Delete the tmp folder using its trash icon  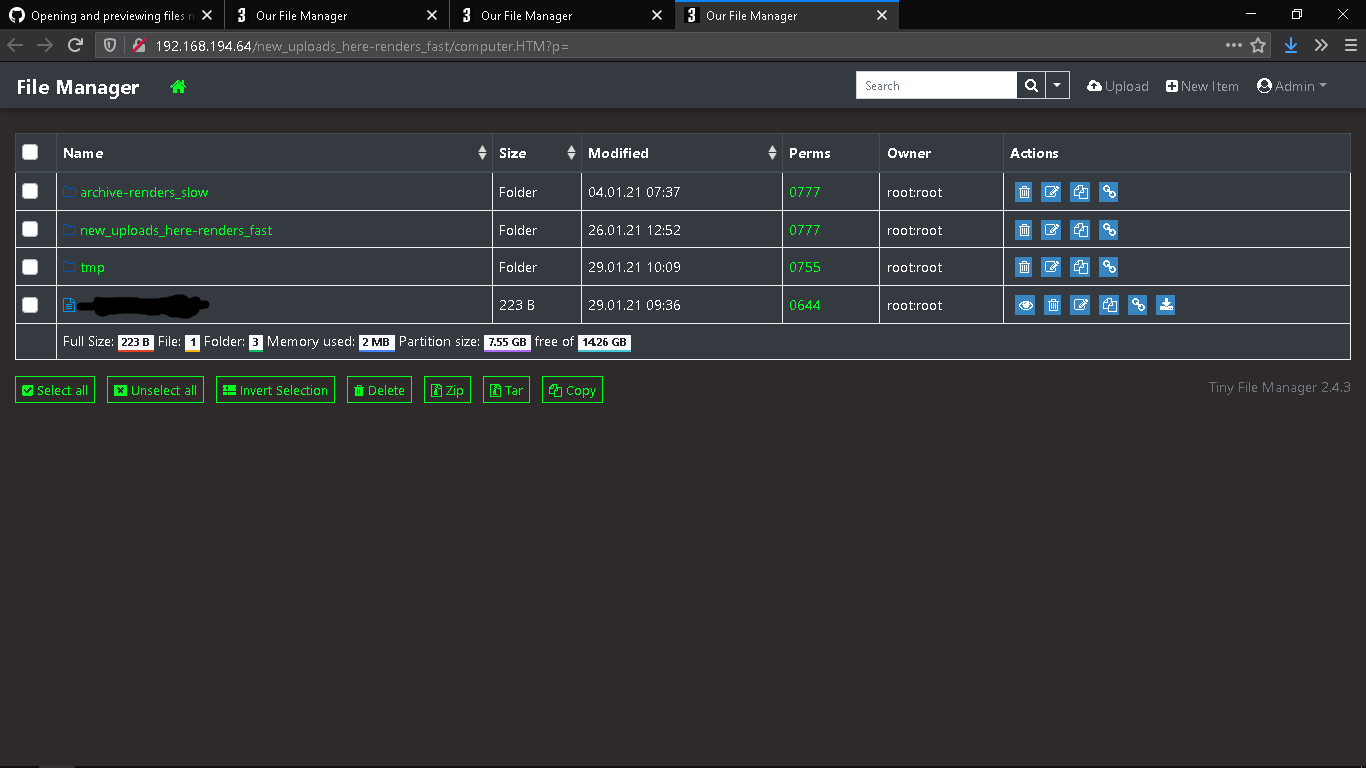[1023, 267]
